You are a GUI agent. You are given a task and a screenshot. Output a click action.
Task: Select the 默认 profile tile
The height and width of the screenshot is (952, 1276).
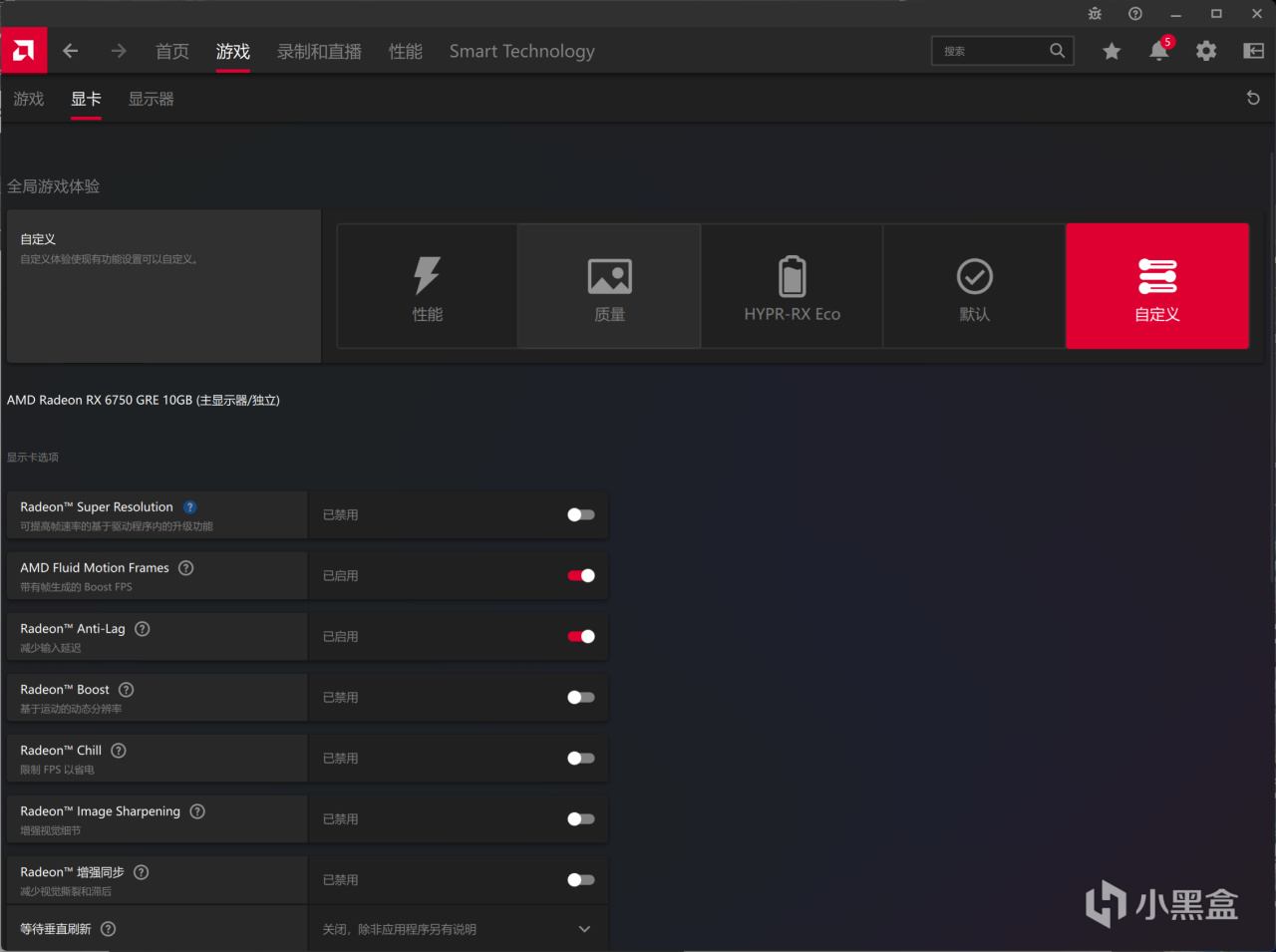tap(974, 286)
